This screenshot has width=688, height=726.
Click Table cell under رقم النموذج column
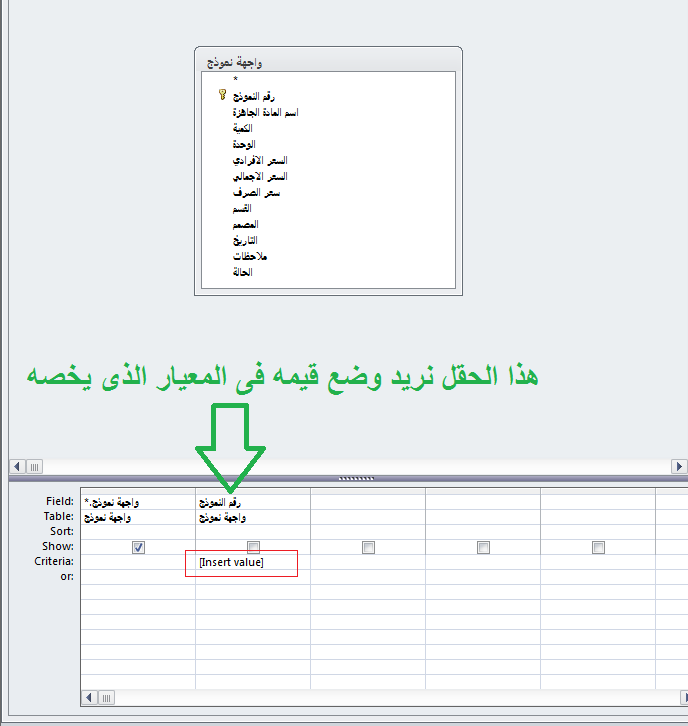(x=253, y=517)
